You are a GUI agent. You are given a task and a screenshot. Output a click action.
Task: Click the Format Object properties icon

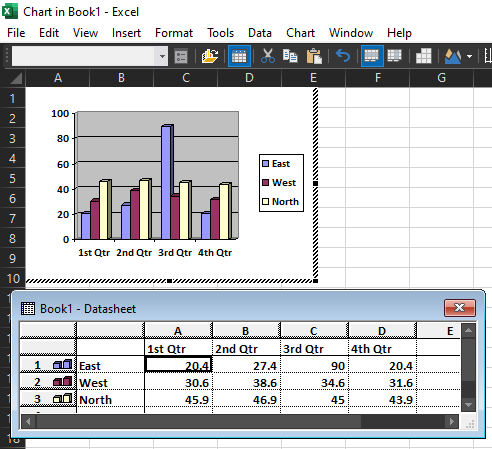pyautogui.click(x=181, y=56)
